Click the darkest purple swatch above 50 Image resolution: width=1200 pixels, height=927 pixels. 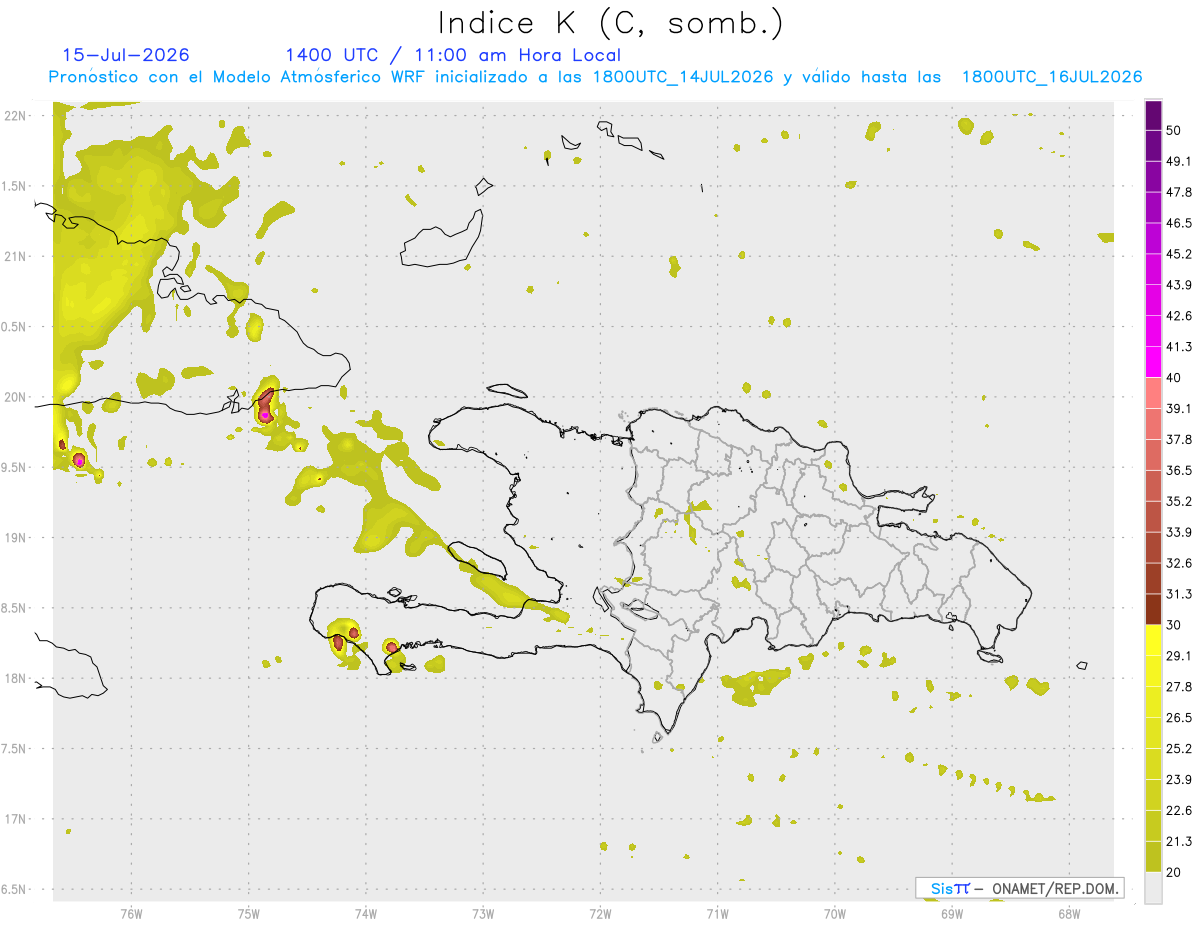click(x=1153, y=115)
